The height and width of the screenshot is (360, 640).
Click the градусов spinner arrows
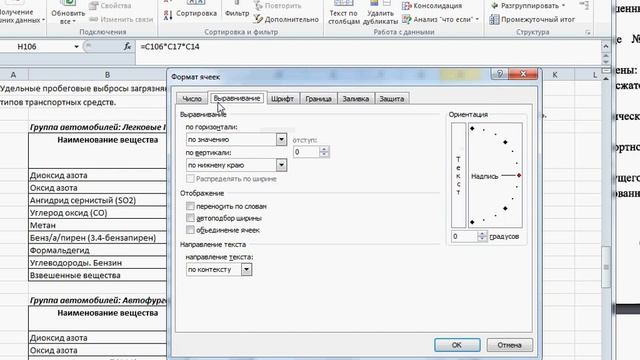tap(482, 236)
